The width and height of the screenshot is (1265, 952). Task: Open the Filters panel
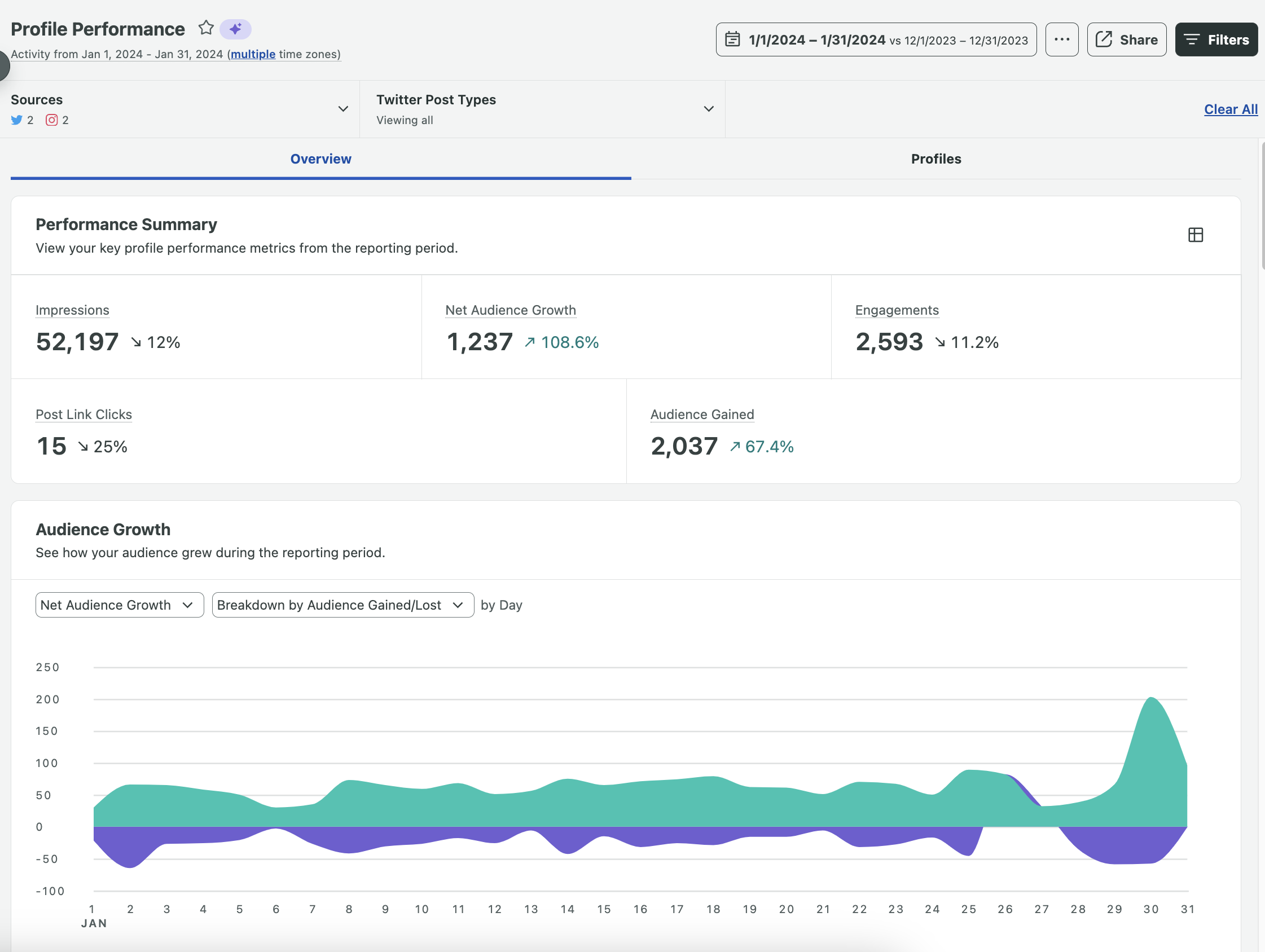click(x=1216, y=39)
